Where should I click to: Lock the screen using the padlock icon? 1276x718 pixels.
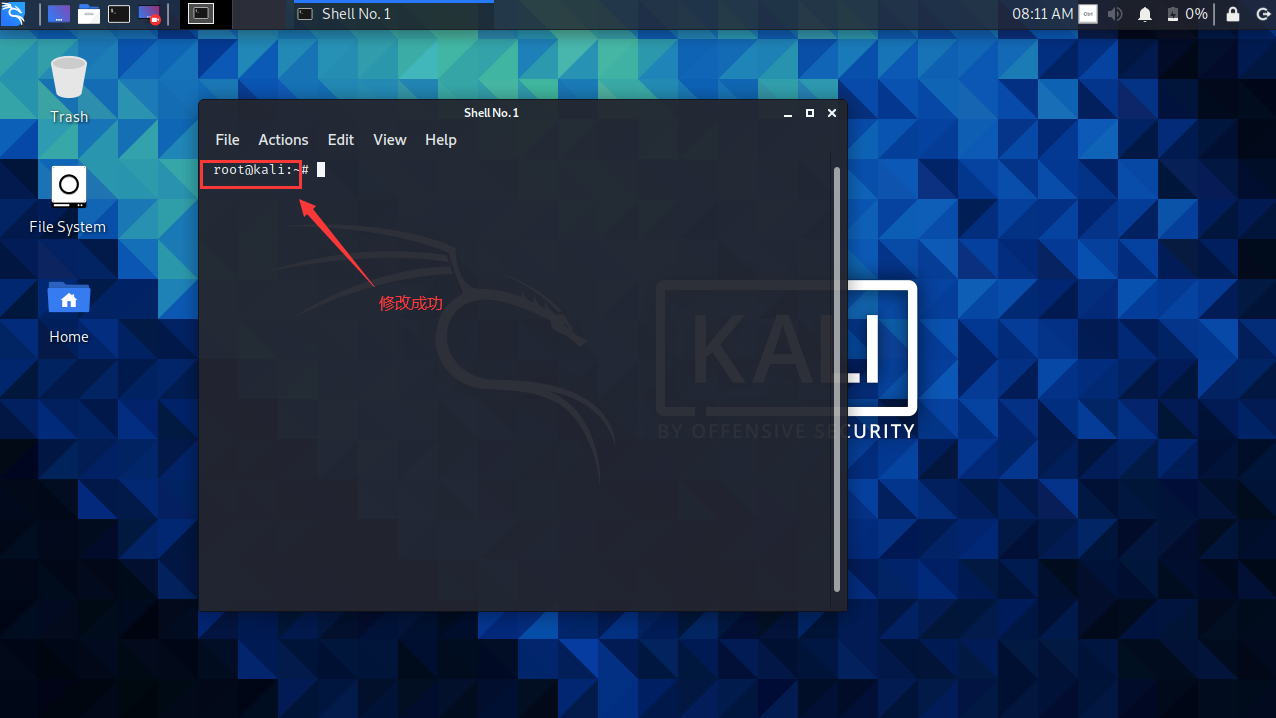coord(1232,14)
